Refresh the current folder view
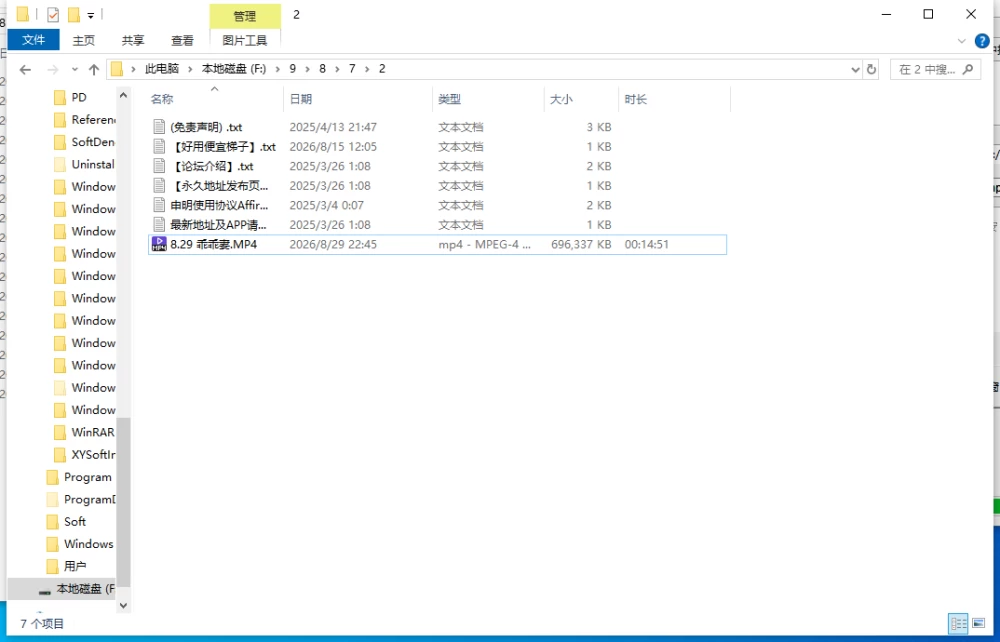Image resolution: width=1000 pixels, height=642 pixels. [x=871, y=69]
